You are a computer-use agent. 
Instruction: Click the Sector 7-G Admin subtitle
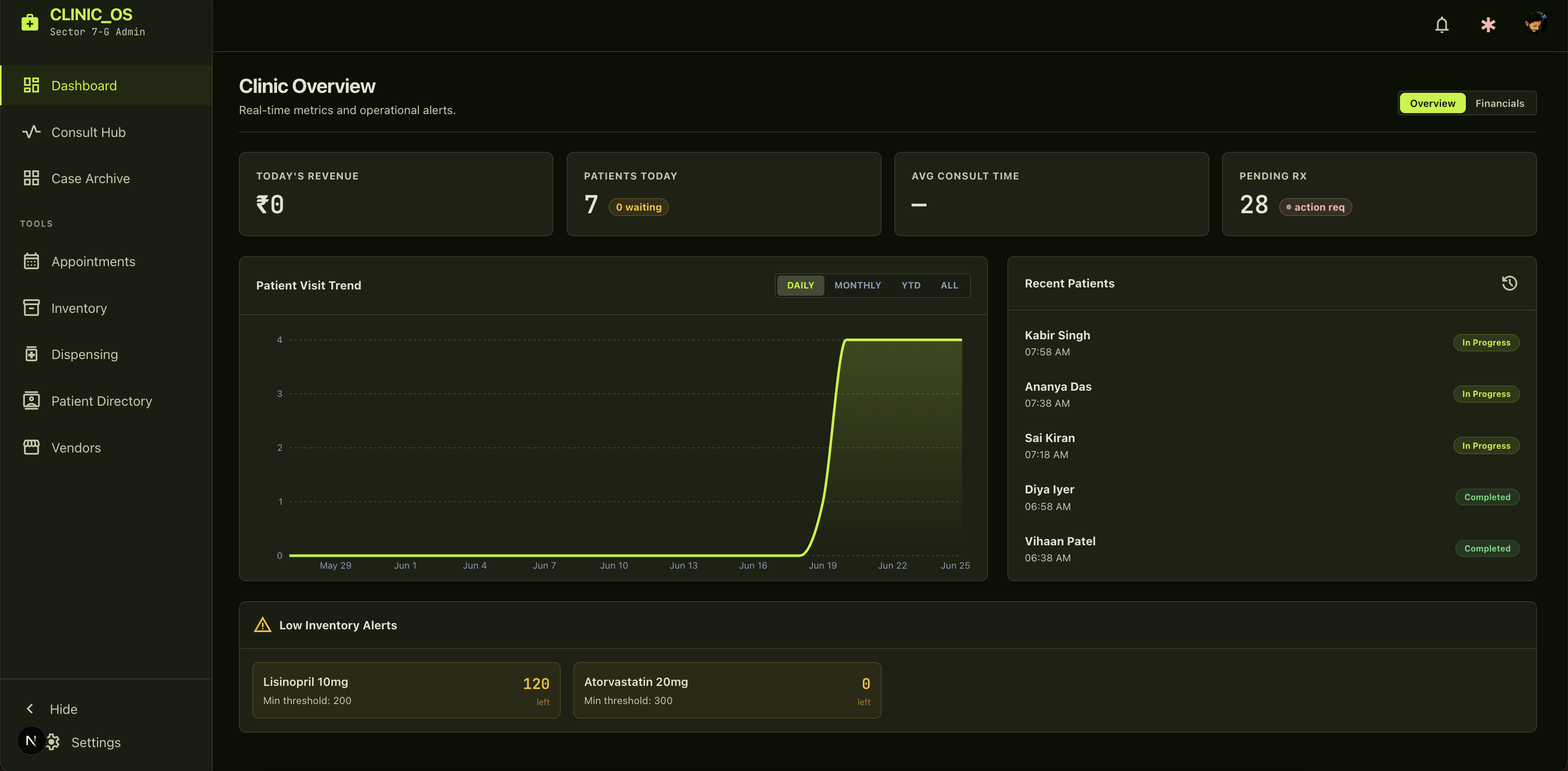(x=97, y=32)
